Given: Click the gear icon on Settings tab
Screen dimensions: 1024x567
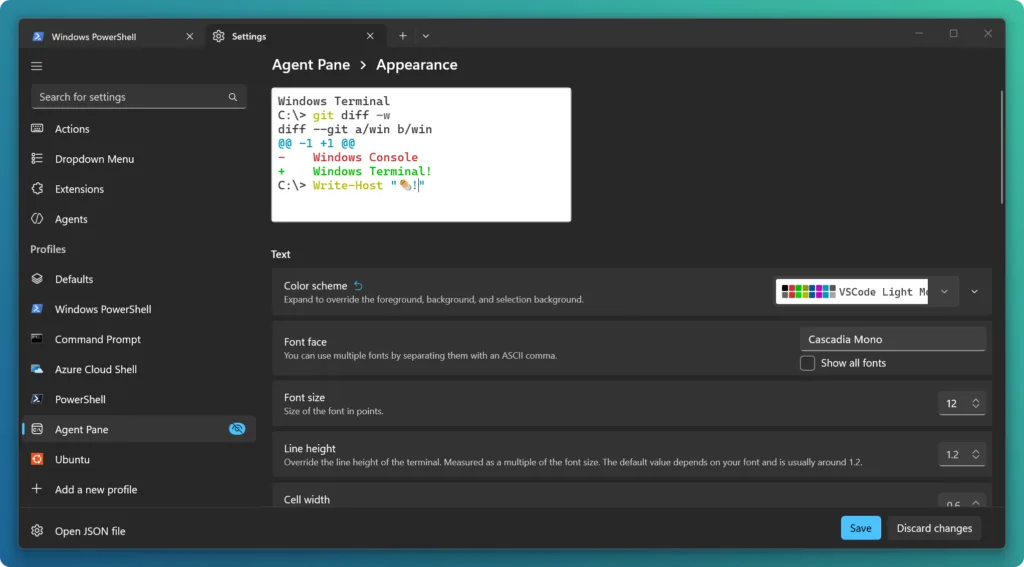Looking at the screenshot, I should point(219,37).
